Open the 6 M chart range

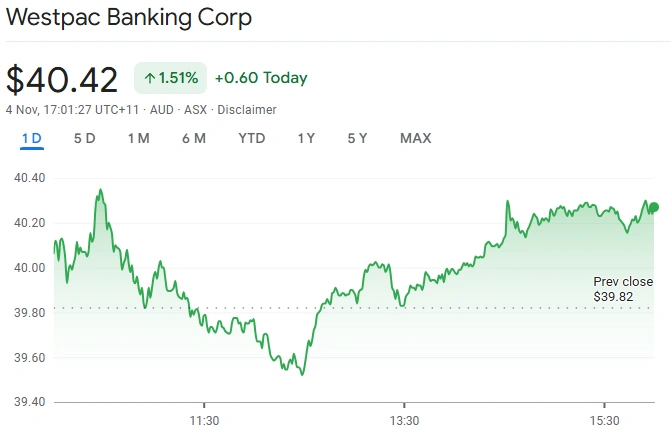[194, 138]
